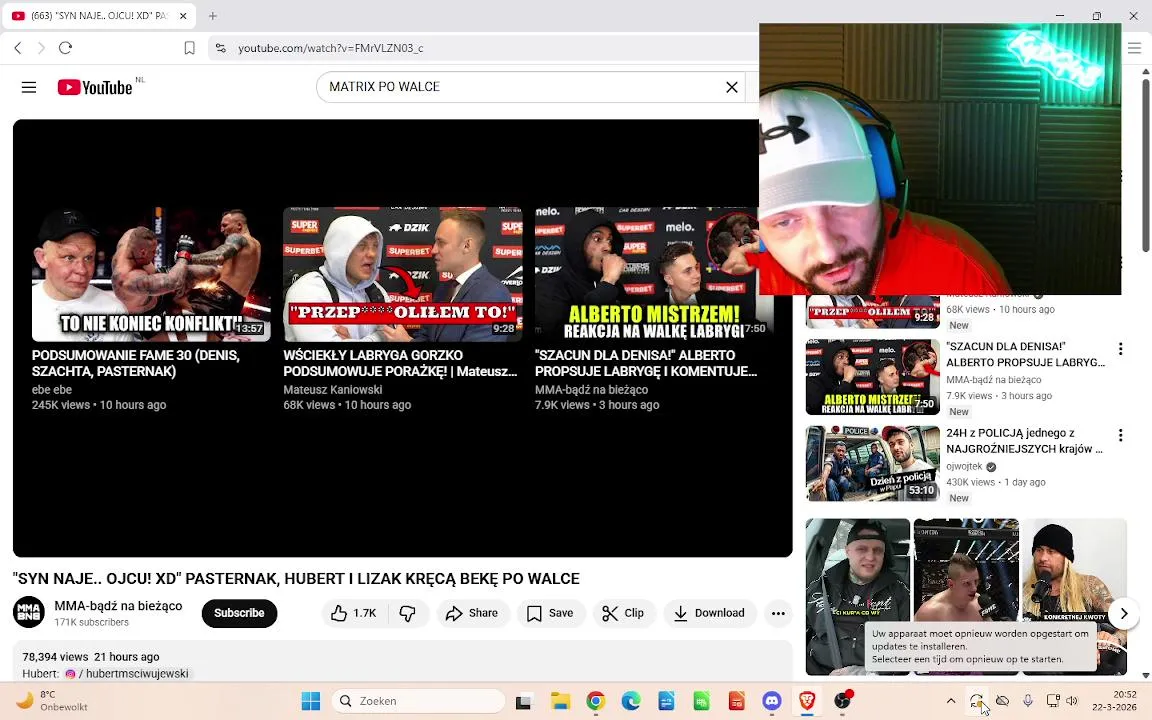1152x720 pixels.
Task: Go back with the browser back arrow
Action: (x=18, y=48)
